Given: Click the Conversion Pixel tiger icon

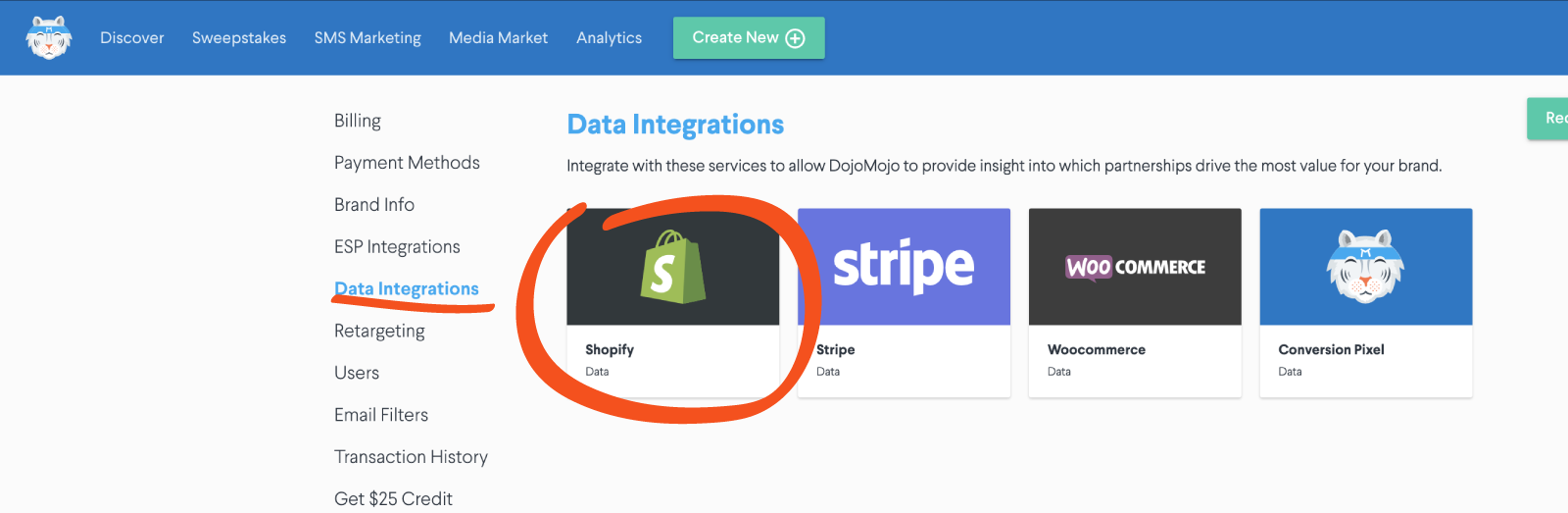Looking at the screenshot, I should tap(1366, 267).
